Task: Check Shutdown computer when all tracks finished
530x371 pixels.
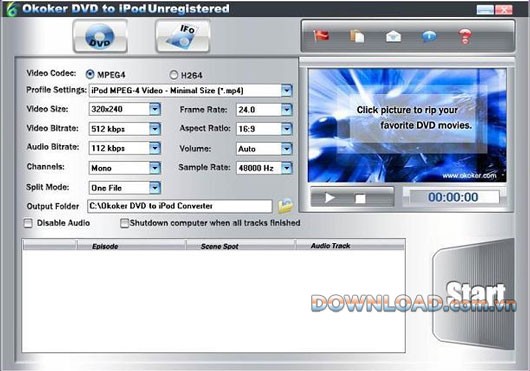Action: point(124,223)
